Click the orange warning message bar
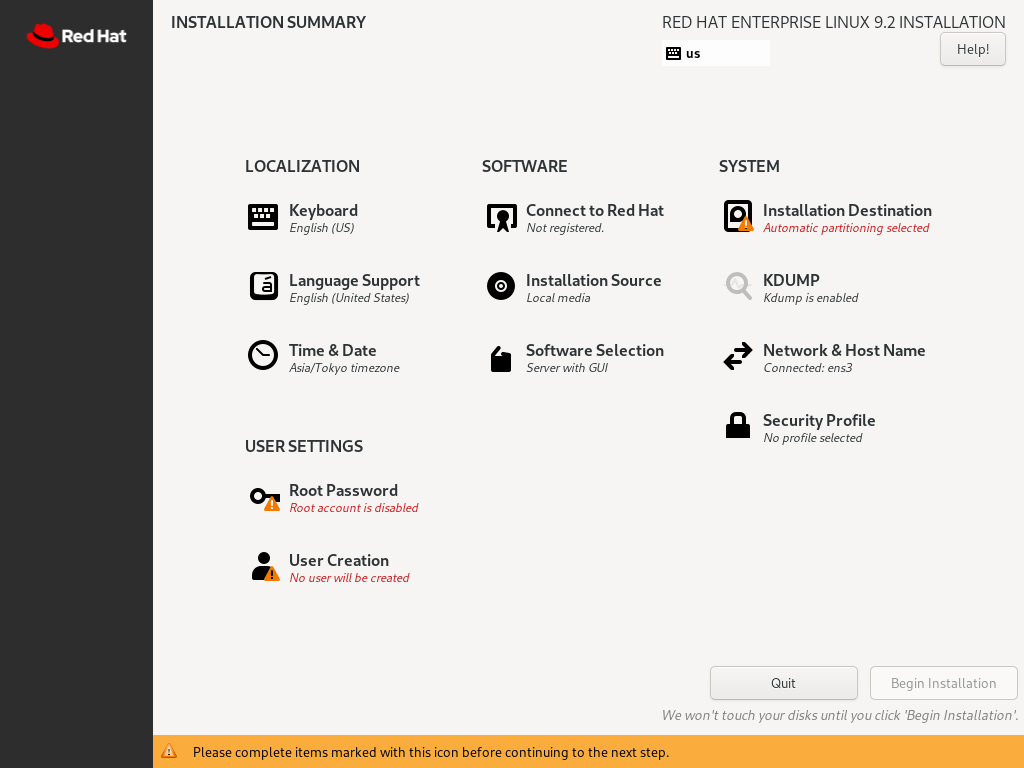Screen dimensions: 1024x768 click(x=512, y=751)
